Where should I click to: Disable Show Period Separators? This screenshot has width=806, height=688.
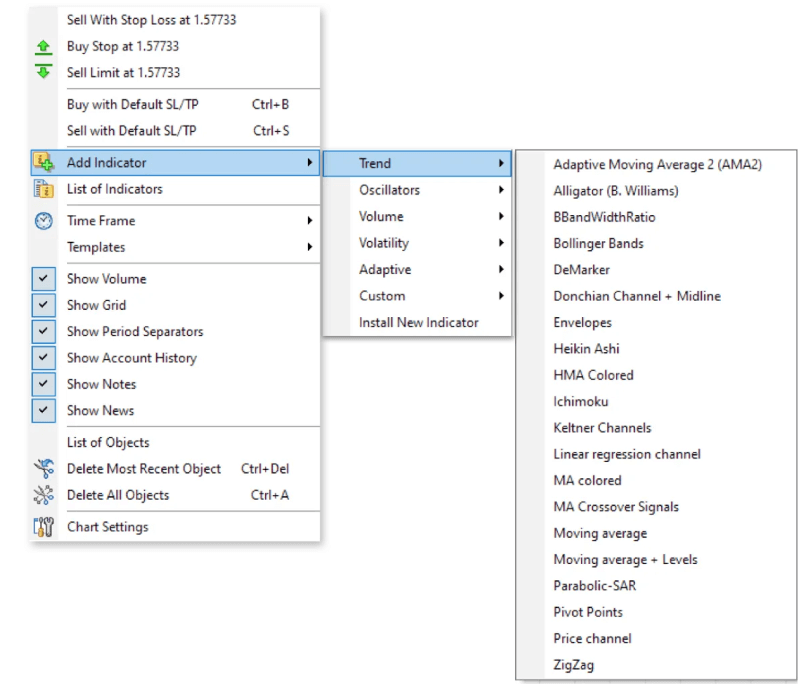click(x=43, y=331)
